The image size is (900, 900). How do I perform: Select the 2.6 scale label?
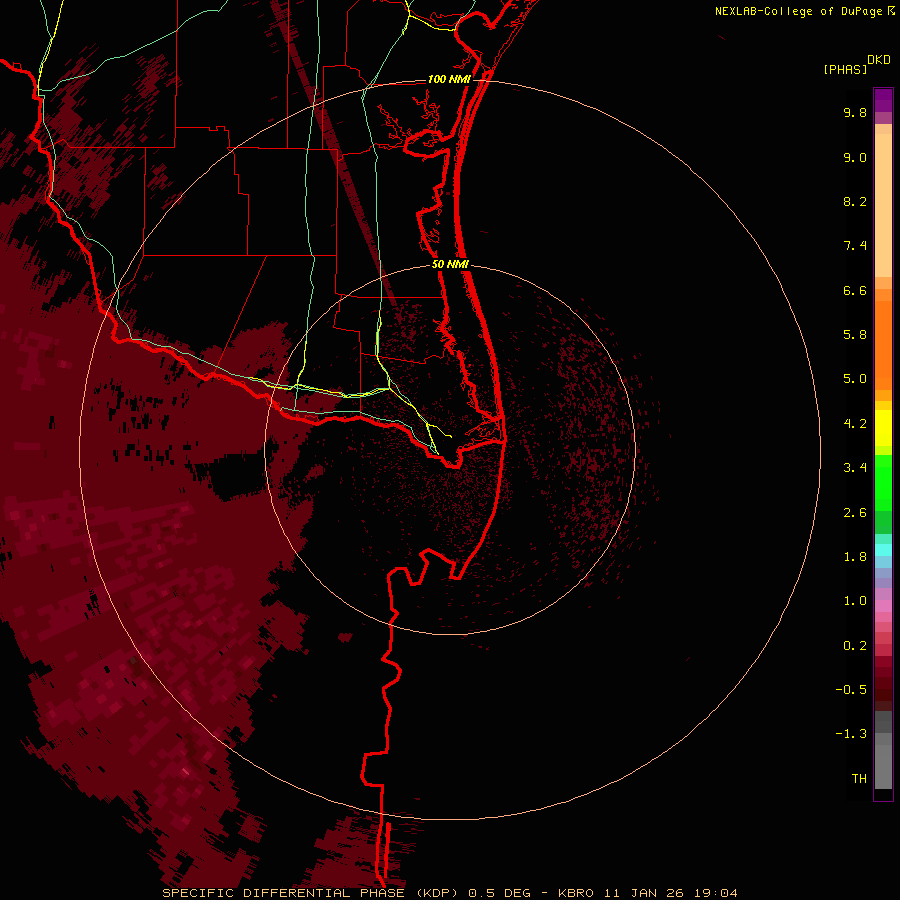[855, 513]
